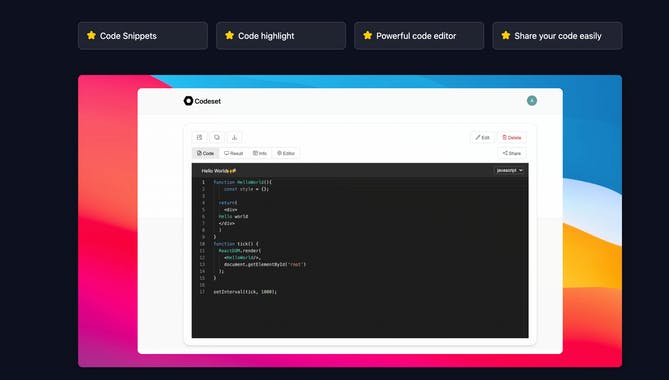Click the Share button
The image size is (669, 380).
coord(512,153)
